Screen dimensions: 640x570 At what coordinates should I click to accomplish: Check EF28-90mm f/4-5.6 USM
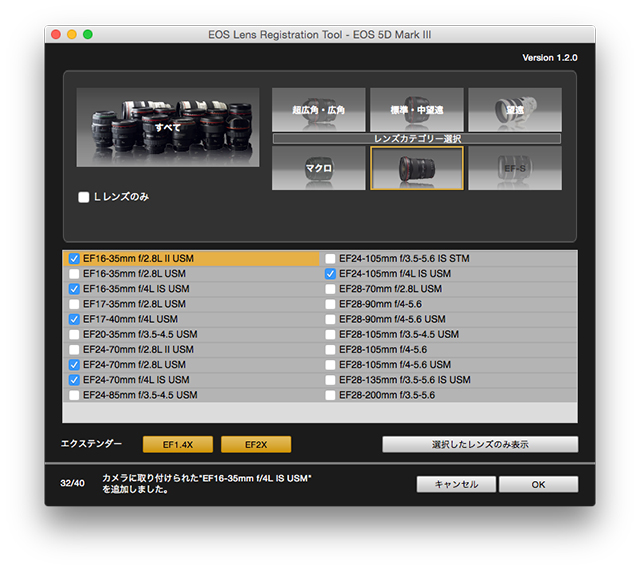tap(330, 319)
